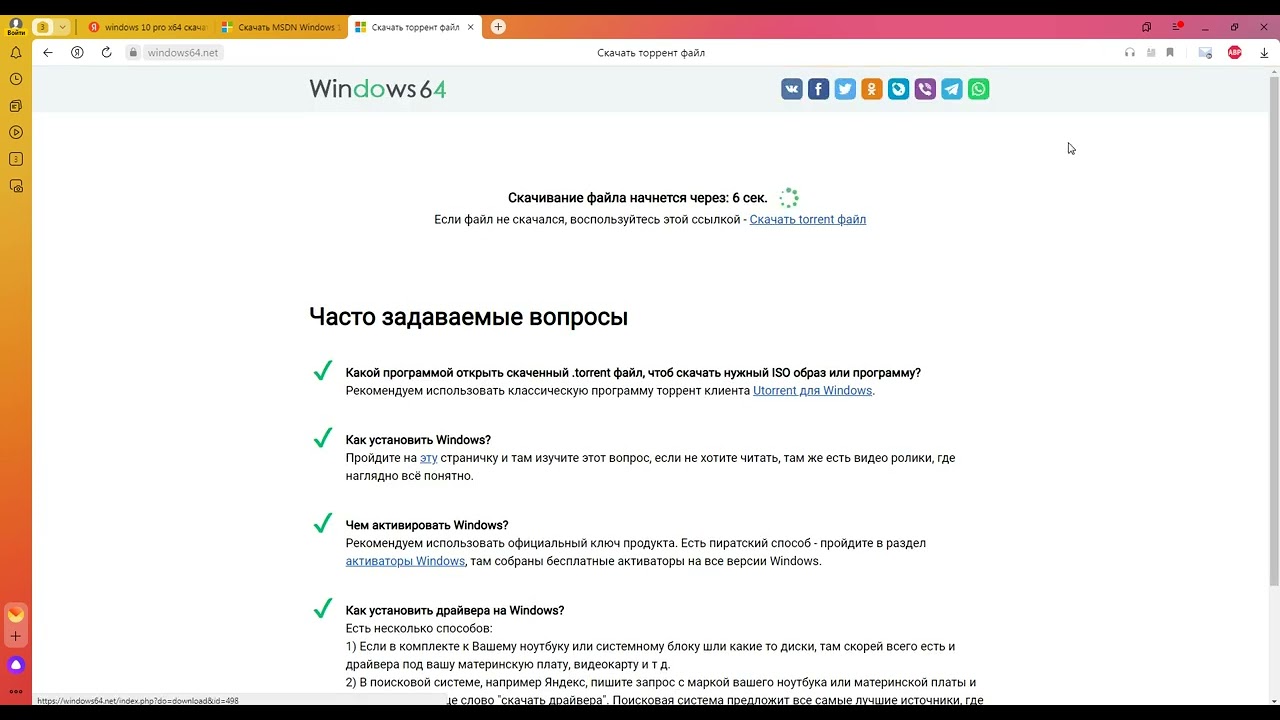Share page via Skype icon
Image resolution: width=1280 pixels, height=720 pixels.
(x=898, y=89)
